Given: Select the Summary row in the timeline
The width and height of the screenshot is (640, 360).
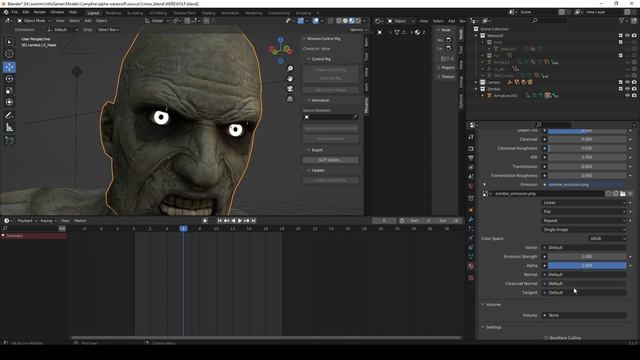Looking at the screenshot, I should 34,236.
